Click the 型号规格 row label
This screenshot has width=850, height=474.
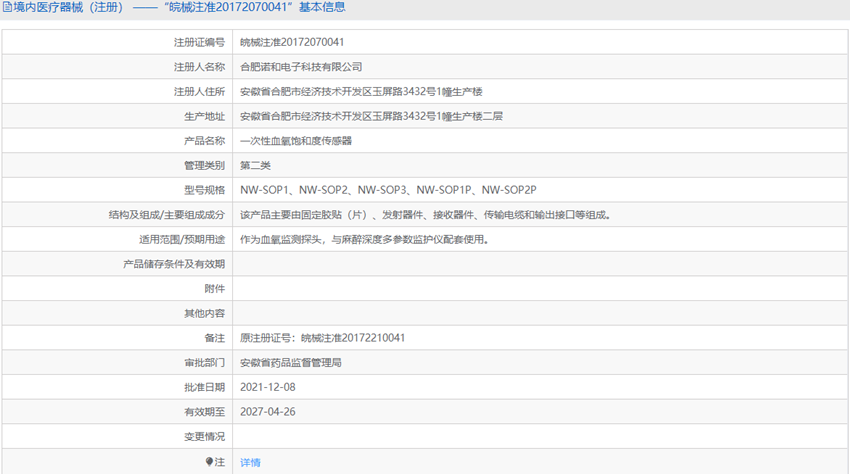coord(204,190)
